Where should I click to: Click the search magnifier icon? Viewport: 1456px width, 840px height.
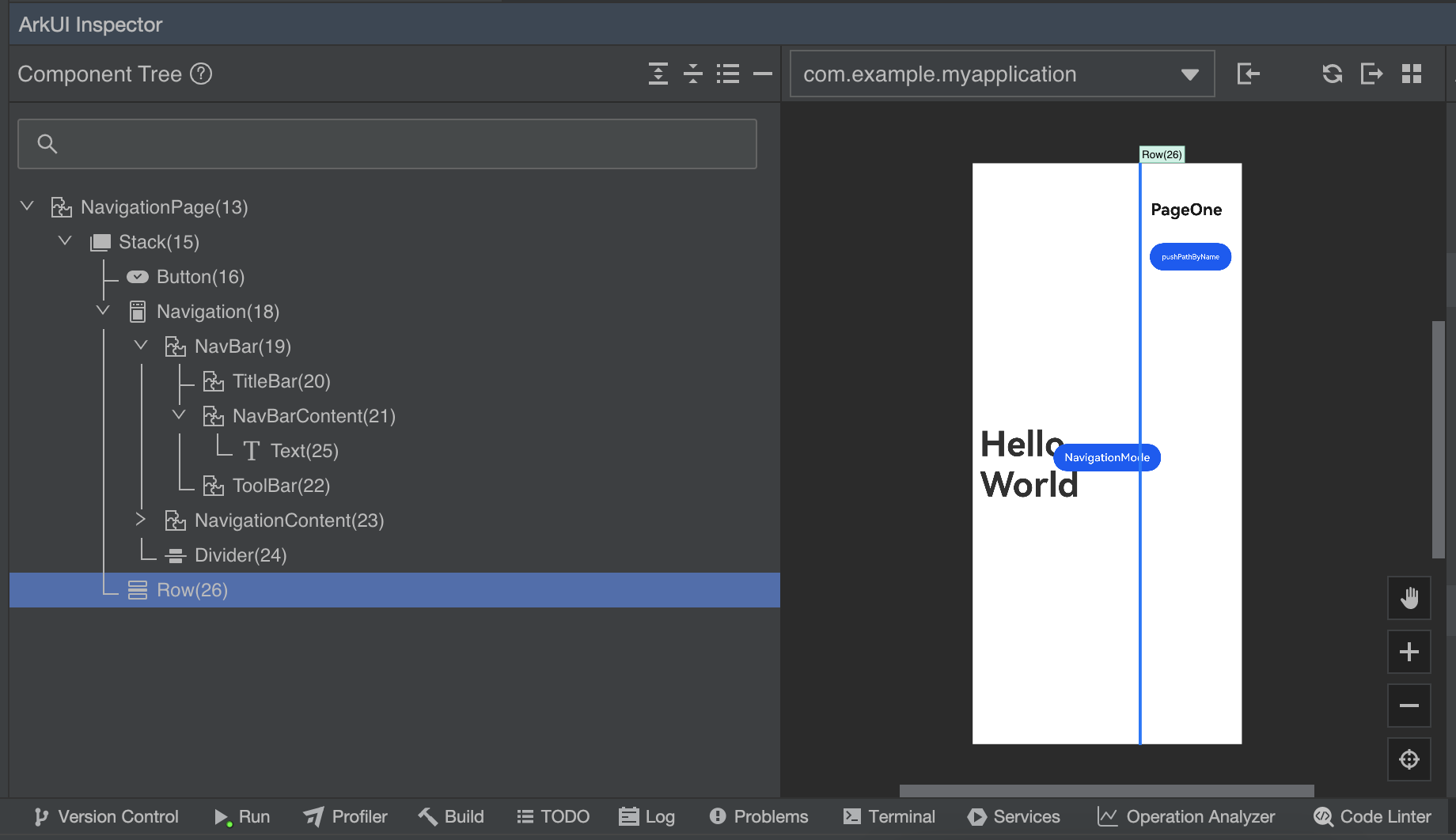47,144
